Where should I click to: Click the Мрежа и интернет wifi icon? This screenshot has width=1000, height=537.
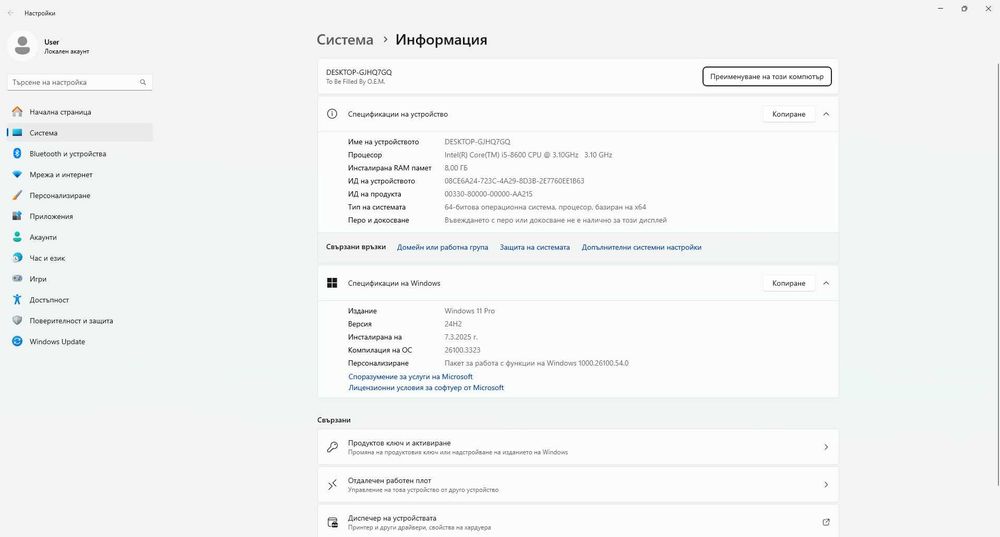coord(17,174)
